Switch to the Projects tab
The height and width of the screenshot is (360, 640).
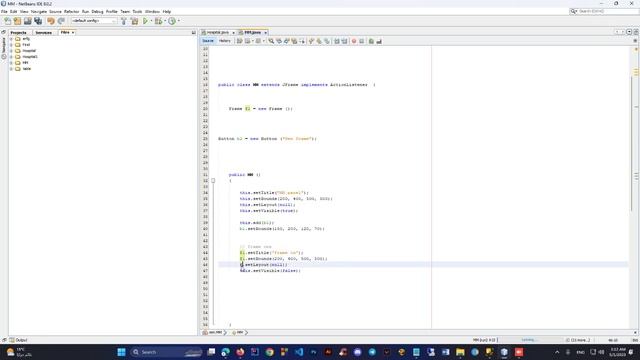18,32
